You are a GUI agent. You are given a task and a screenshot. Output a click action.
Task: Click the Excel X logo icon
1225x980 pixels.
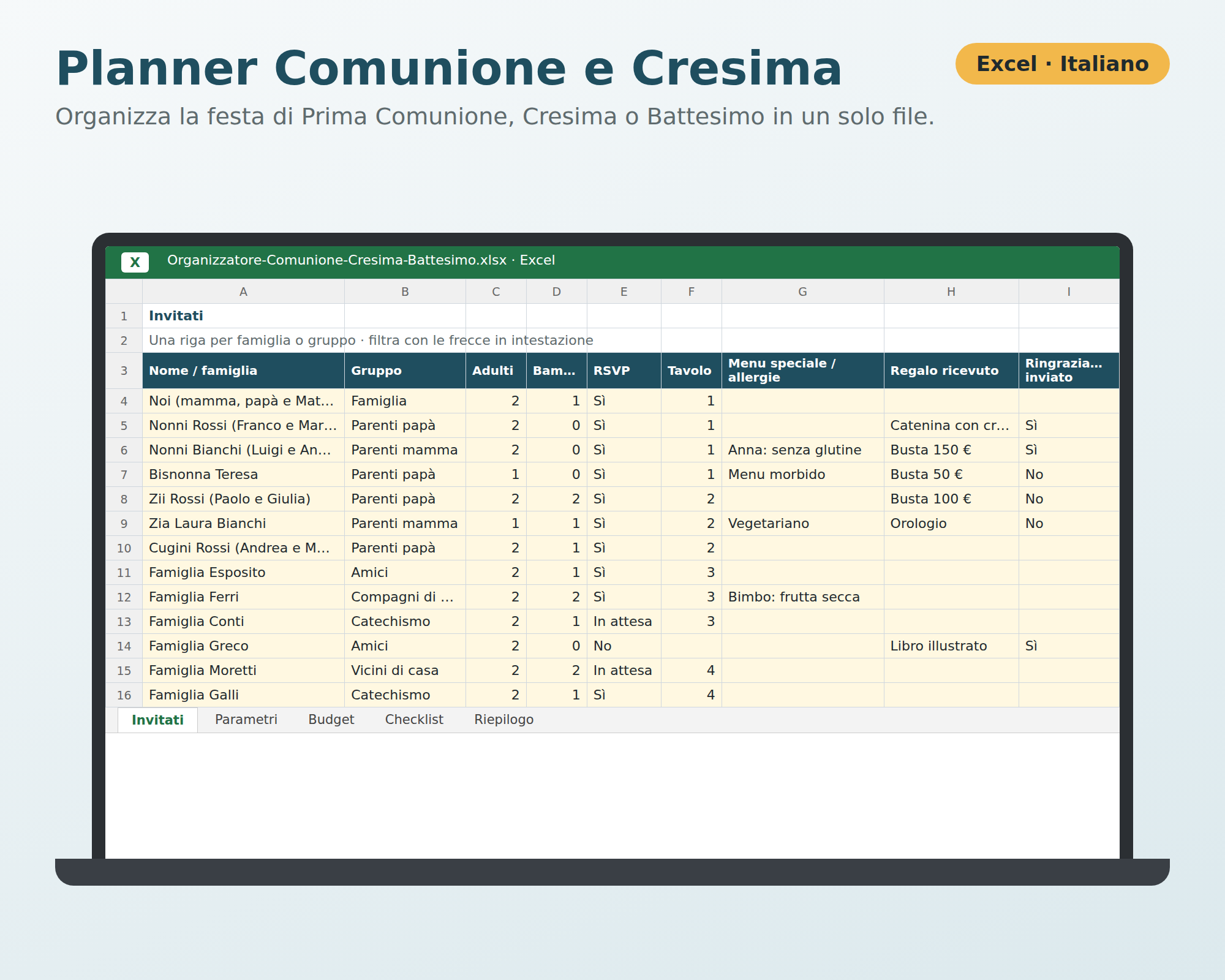point(135,262)
